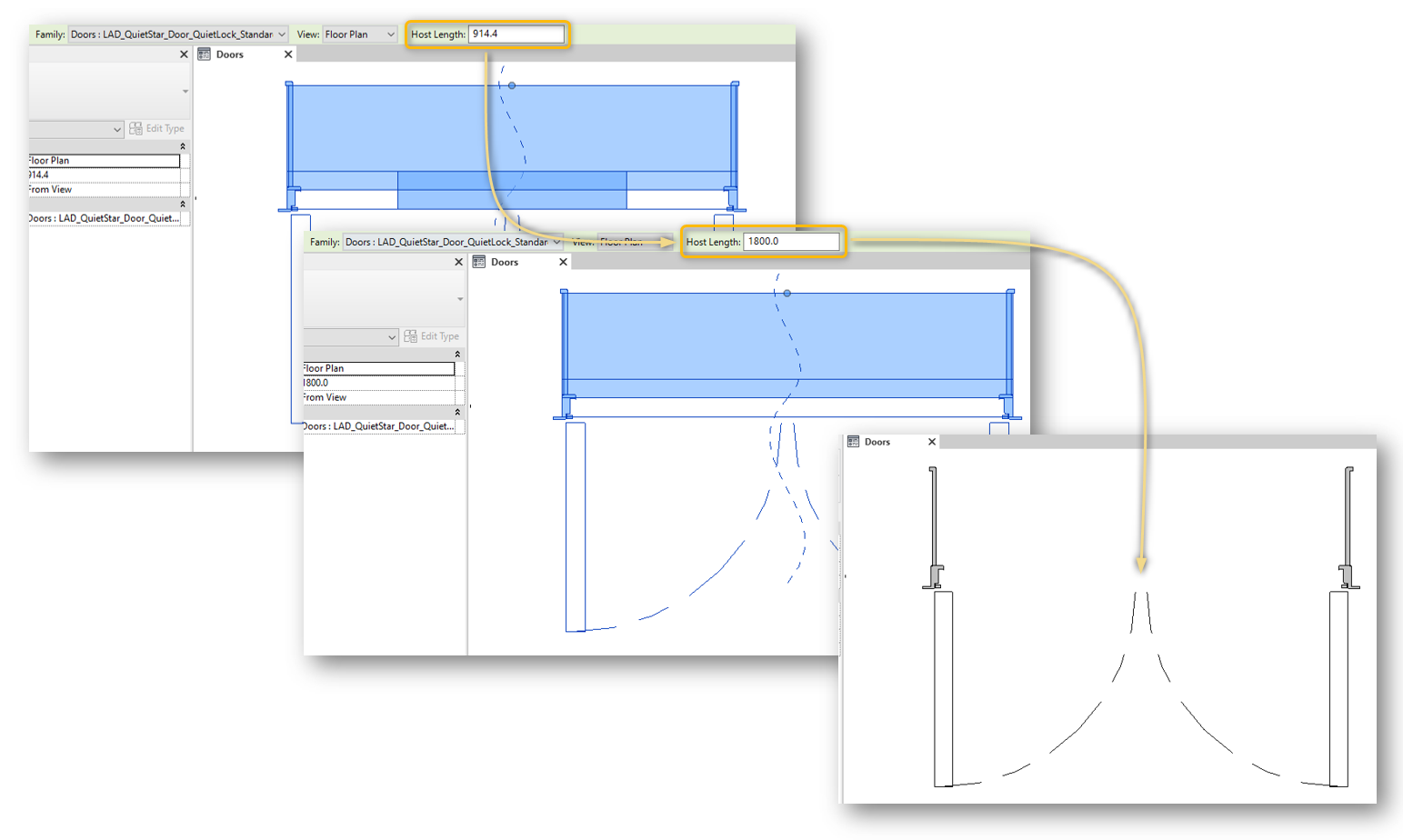Click the Doors icon on the middle window's tab
This screenshot has width=1403, height=840.
(477, 261)
